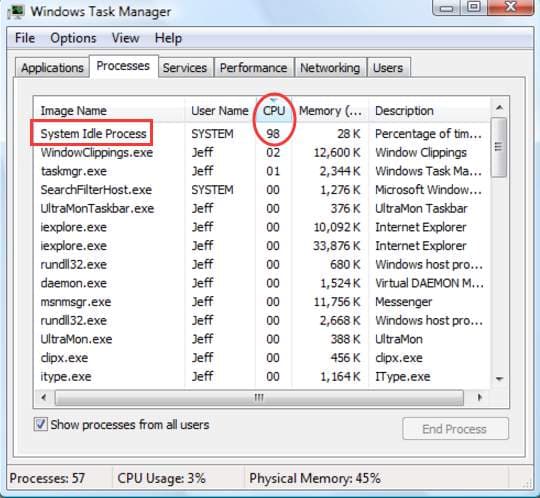Image resolution: width=540 pixels, height=498 pixels.
Task: Click Processes: 57 in status bar
Action: point(47,478)
